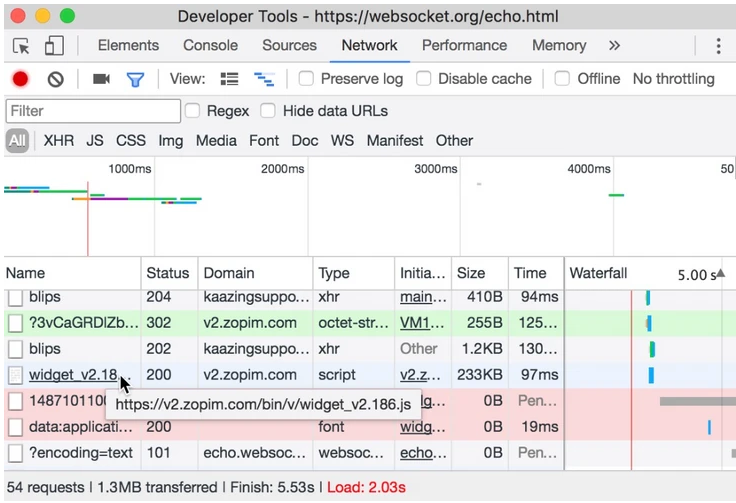Screen dimensions: 736x503
Task: Filter requests by WS
Action: click(x=342, y=141)
